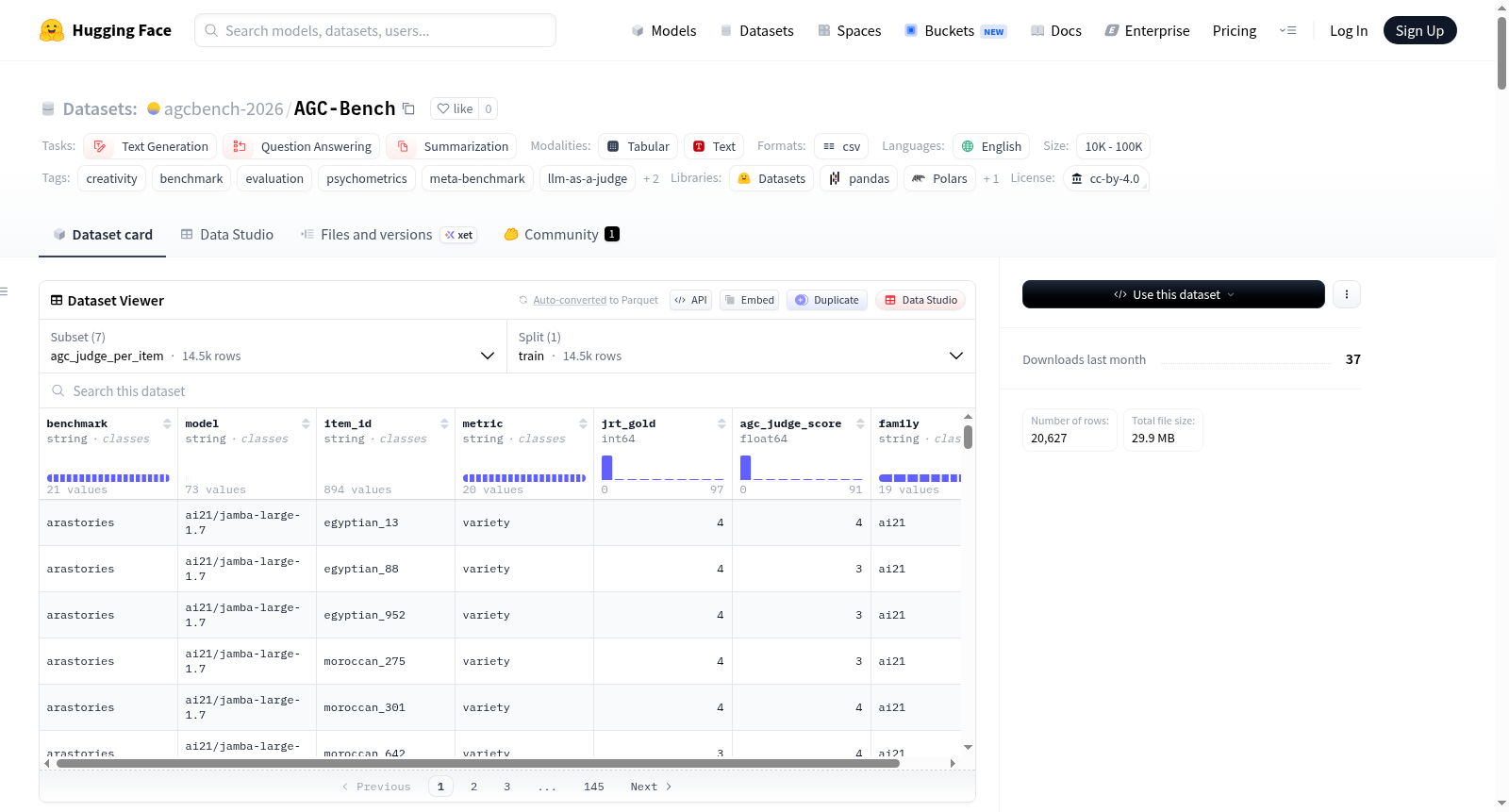Open the cc-by-4.0 license tag

point(1105,178)
